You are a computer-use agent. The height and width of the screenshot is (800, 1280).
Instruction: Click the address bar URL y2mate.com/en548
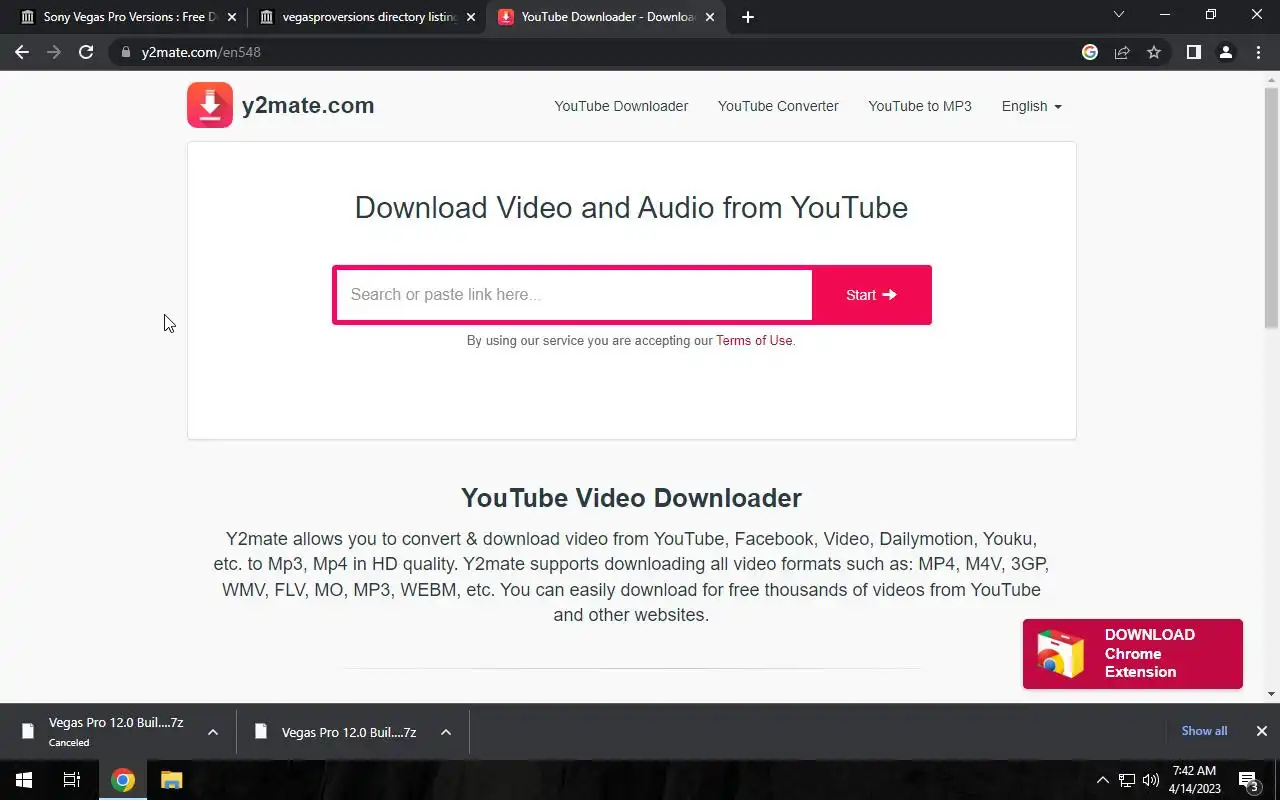coord(201,52)
